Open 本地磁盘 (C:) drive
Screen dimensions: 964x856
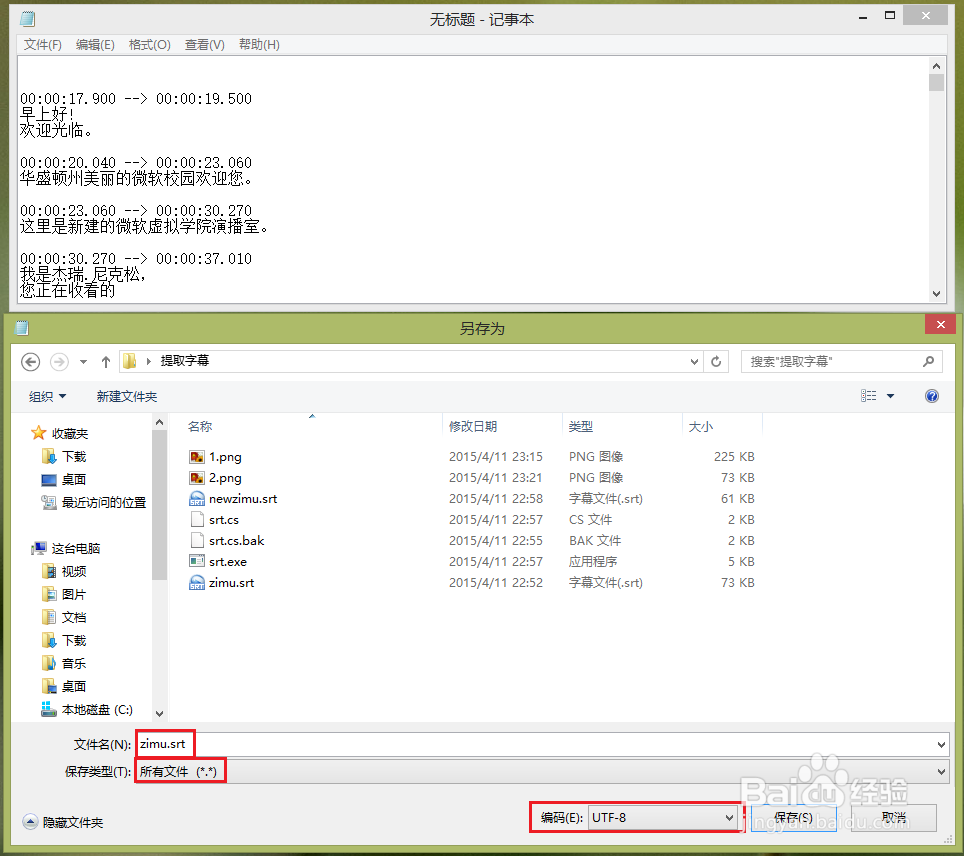(97, 710)
